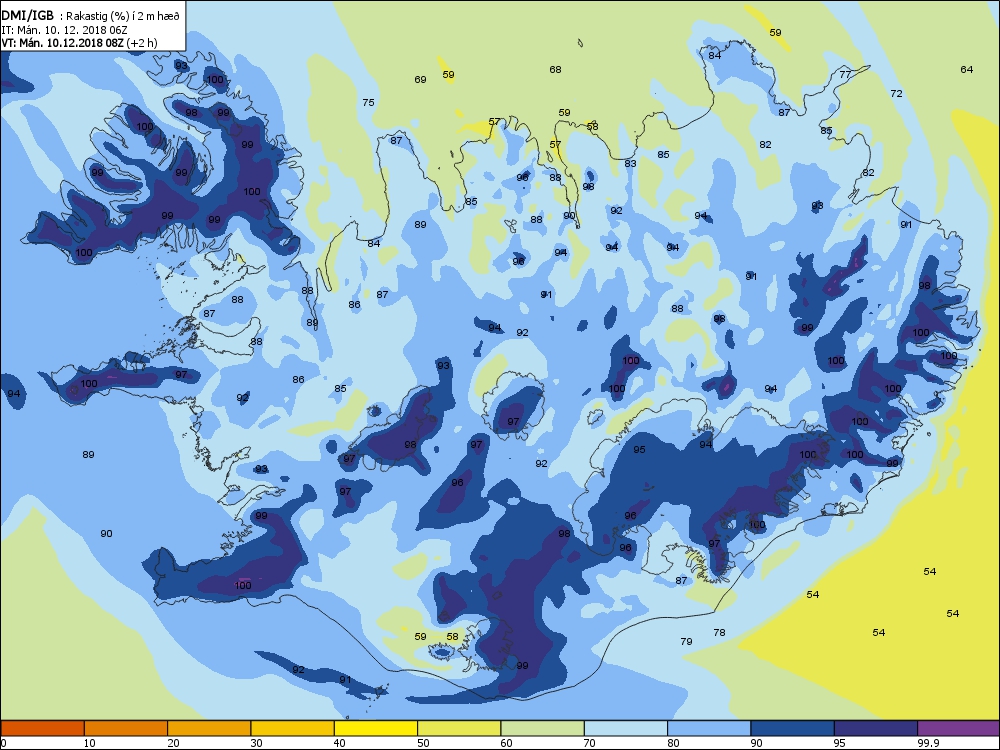Click the '69' humidity value on the map
The width and height of the screenshot is (1000, 750).
[420, 80]
